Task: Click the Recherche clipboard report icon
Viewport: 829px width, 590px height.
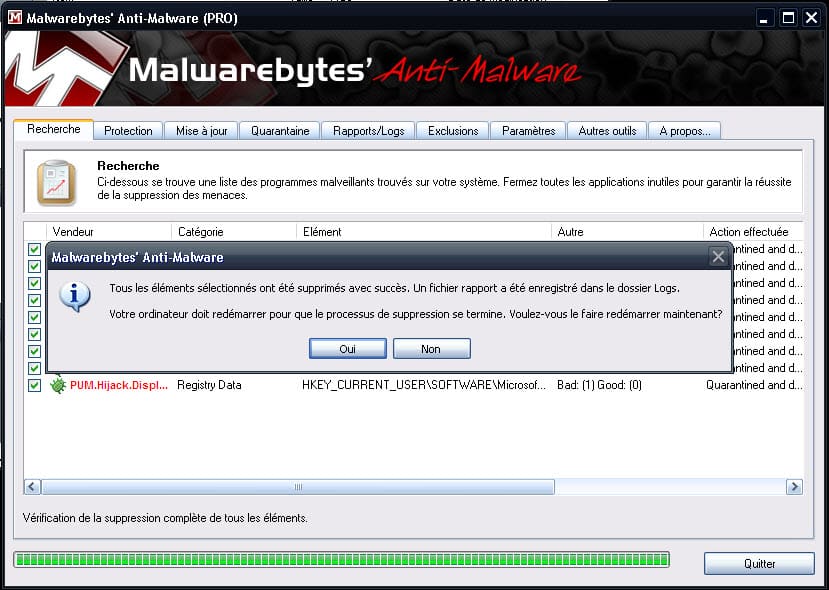Action: [x=57, y=182]
